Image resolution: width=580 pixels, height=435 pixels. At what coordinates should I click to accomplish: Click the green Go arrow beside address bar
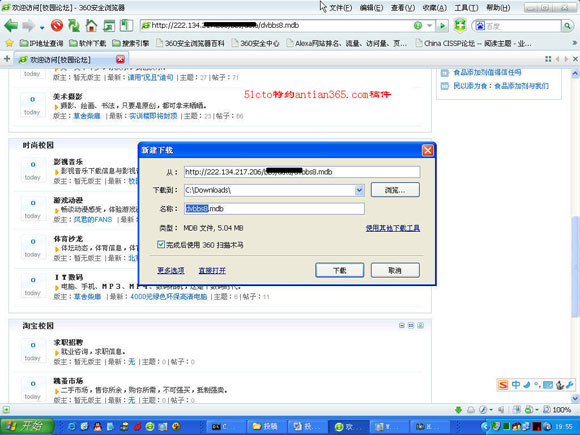pyautogui.click(x=442, y=26)
